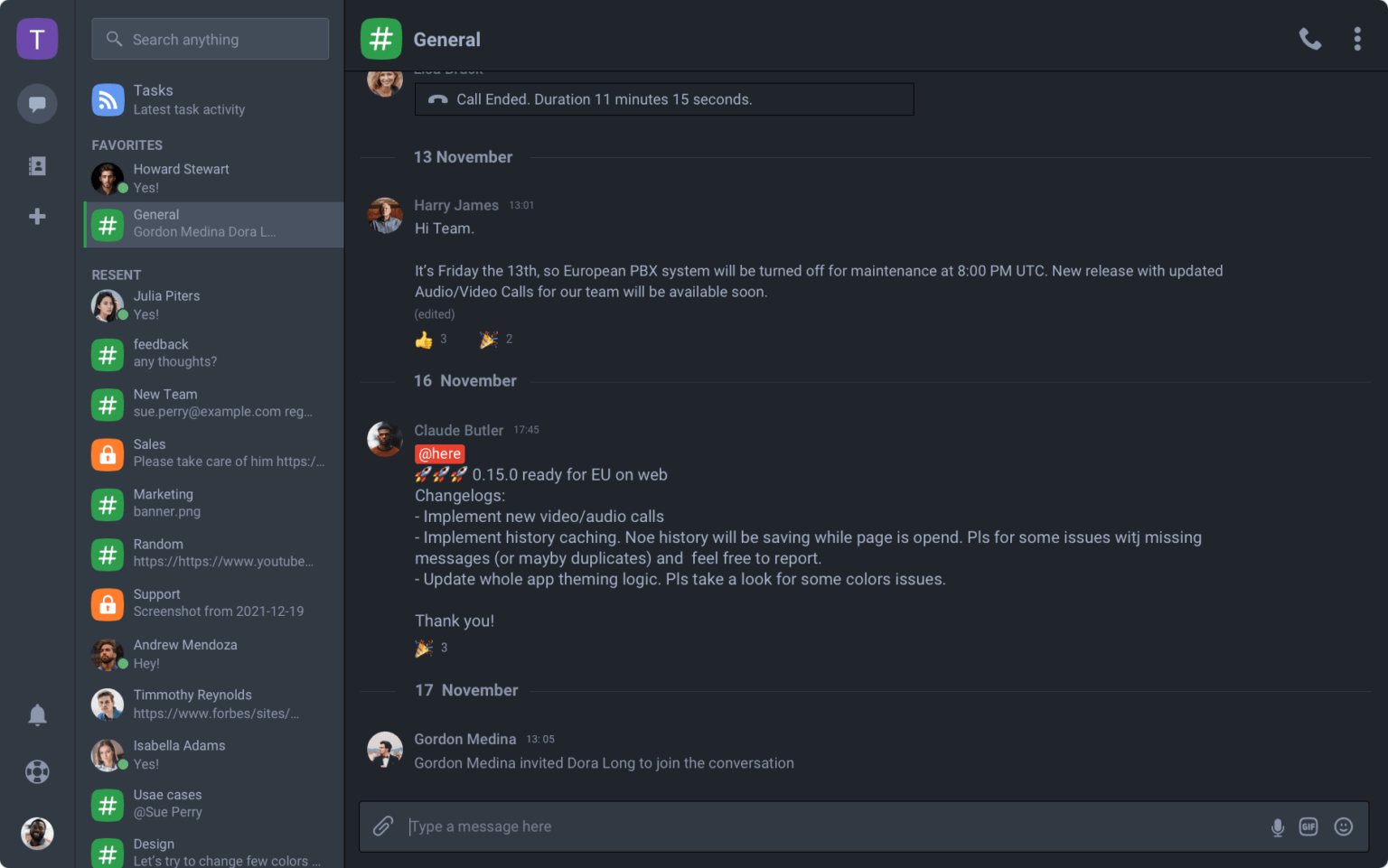Image resolution: width=1388 pixels, height=868 pixels.
Task: Attach a file using the paperclip icon
Action: point(383,826)
